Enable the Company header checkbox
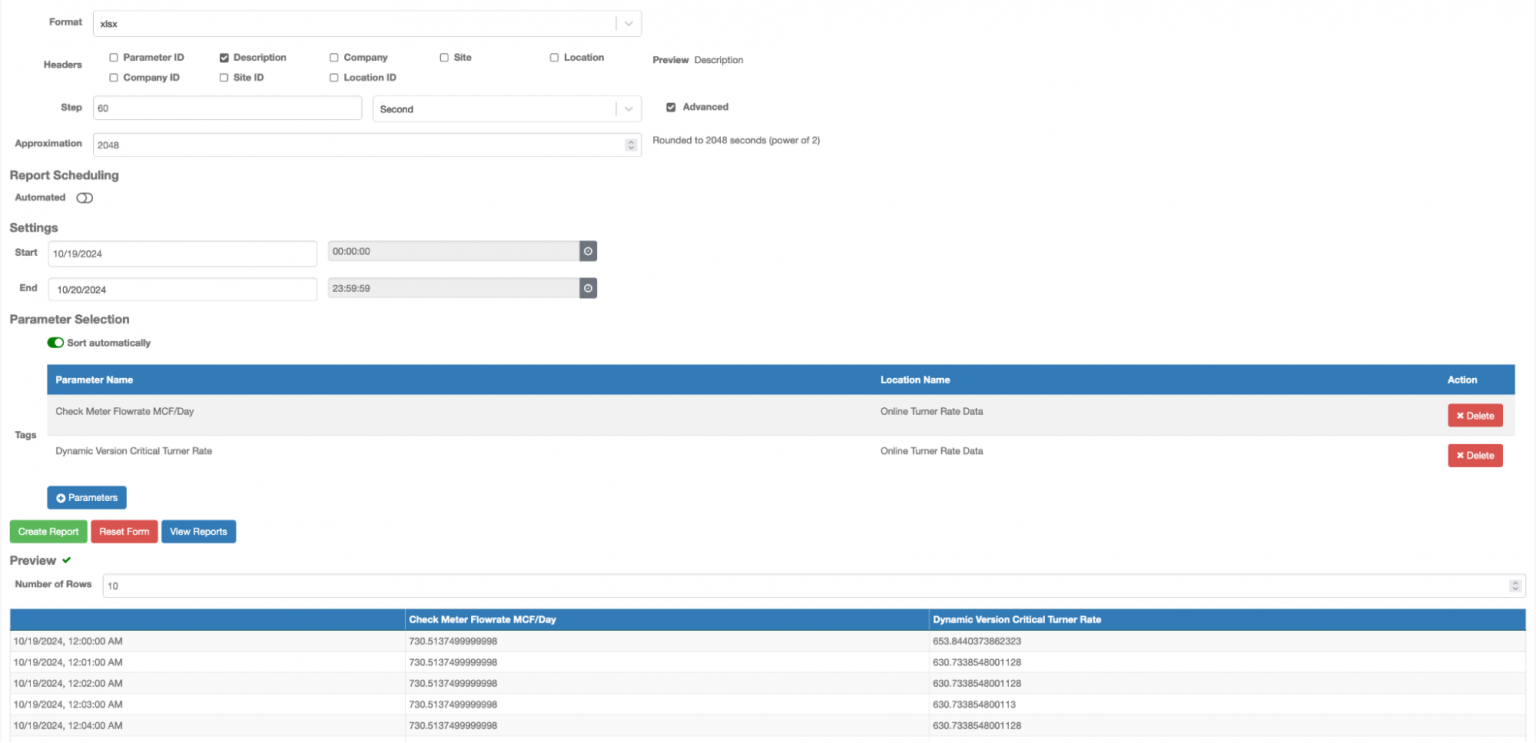This screenshot has width=1536, height=743. [333, 57]
